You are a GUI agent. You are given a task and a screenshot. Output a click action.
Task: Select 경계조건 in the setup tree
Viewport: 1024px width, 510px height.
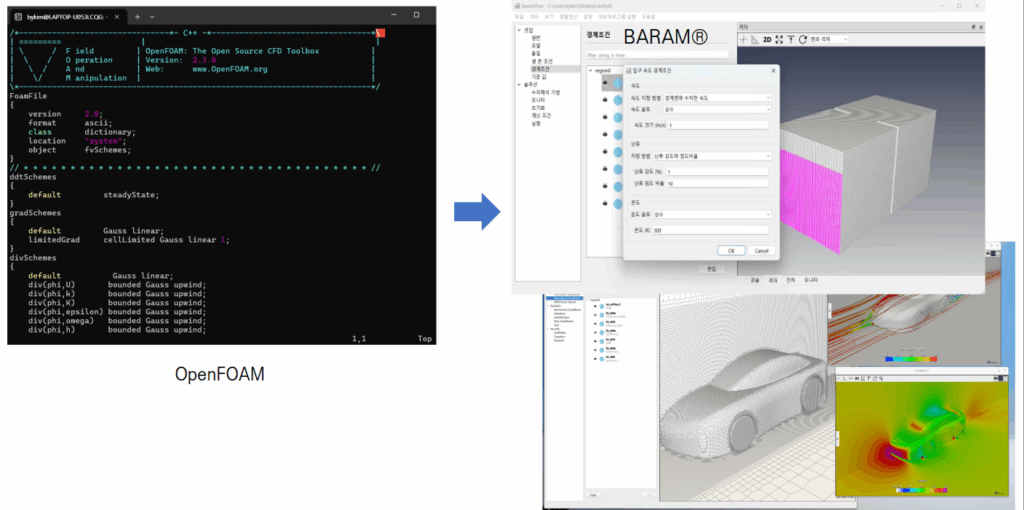(541, 68)
